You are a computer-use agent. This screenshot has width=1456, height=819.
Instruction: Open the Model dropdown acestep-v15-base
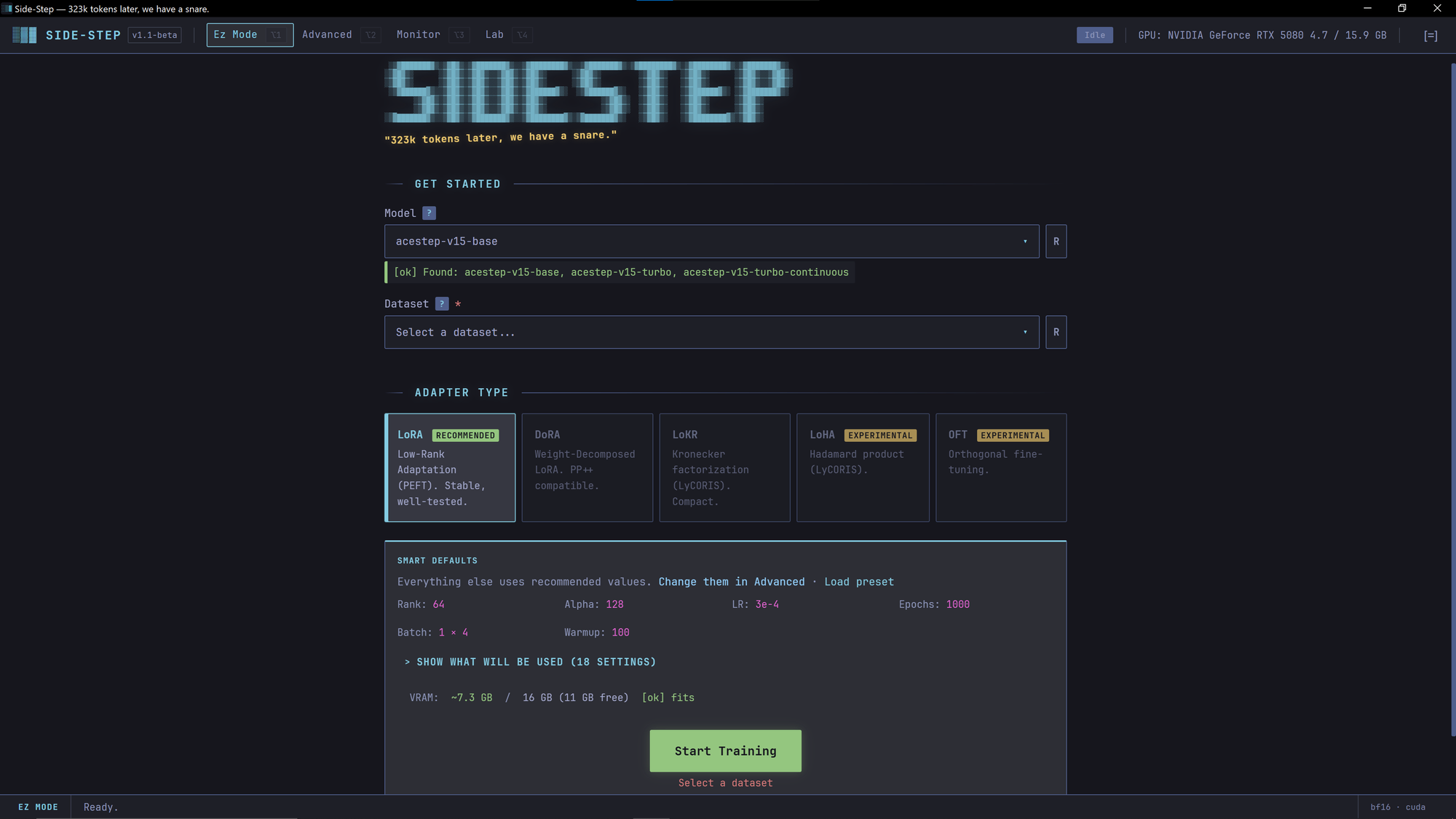click(x=711, y=242)
